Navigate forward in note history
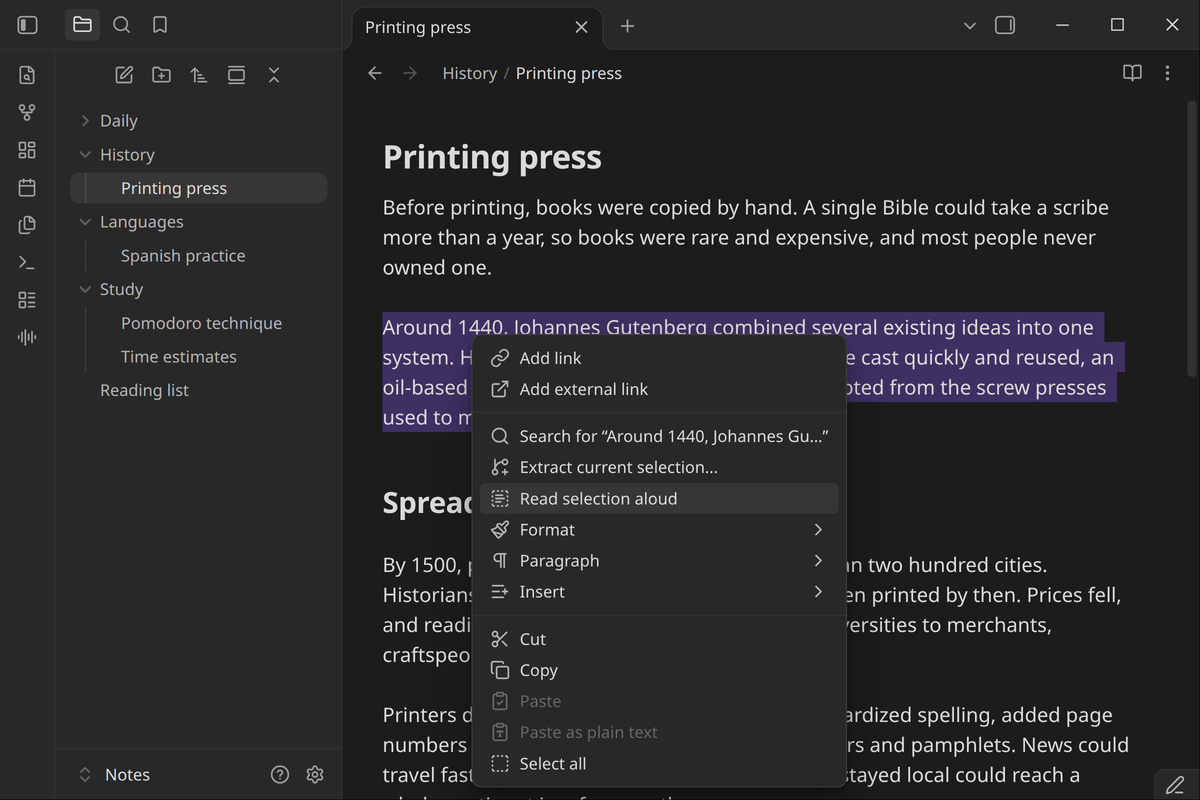 [410, 73]
